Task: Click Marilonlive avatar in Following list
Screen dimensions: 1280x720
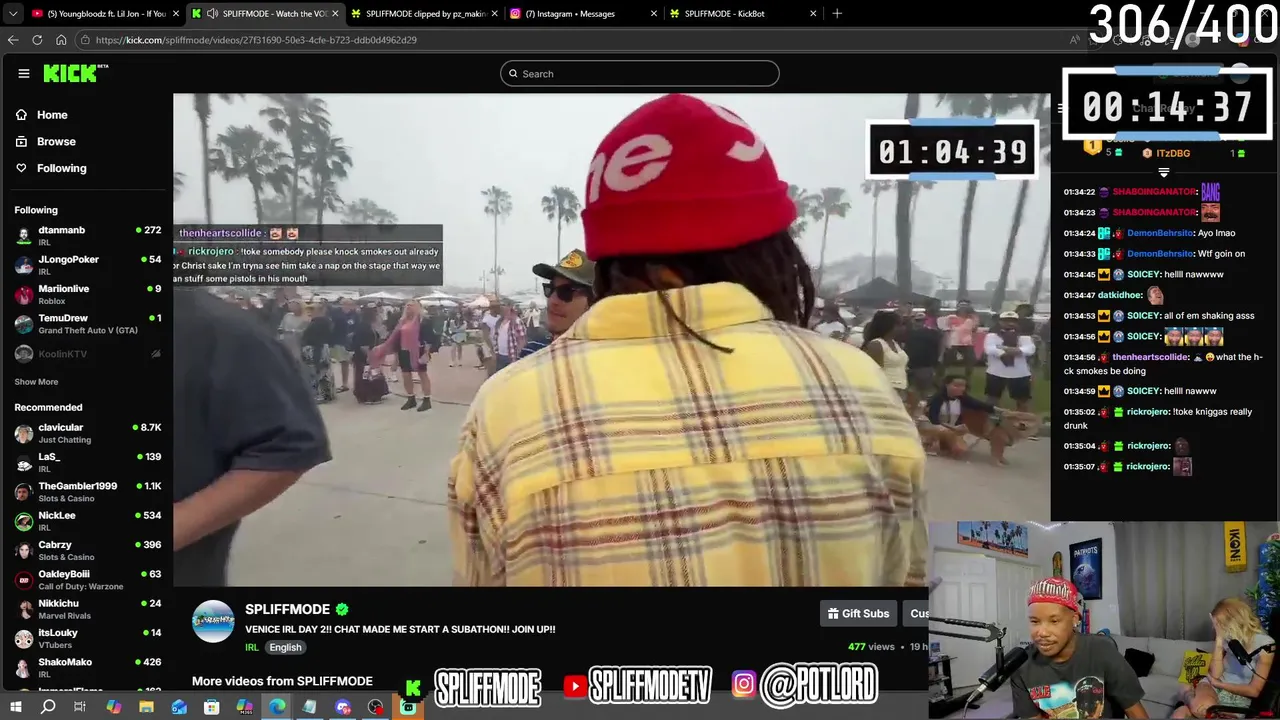Action: pyautogui.click(x=24, y=294)
